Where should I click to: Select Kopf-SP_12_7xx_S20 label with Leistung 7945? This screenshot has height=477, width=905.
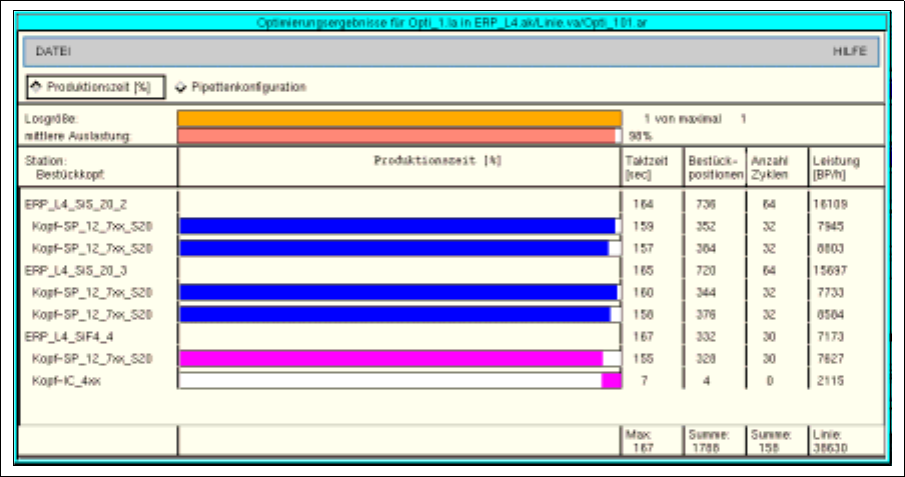[x=92, y=226]
